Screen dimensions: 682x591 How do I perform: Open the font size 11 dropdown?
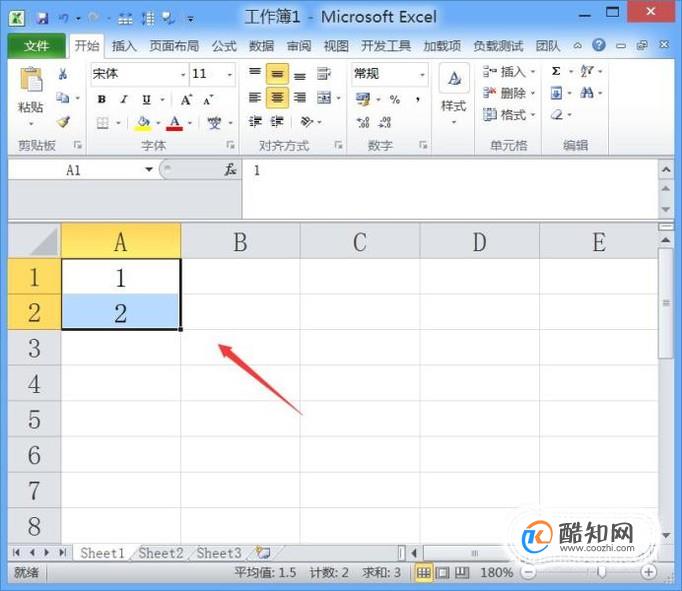(230, 74)
